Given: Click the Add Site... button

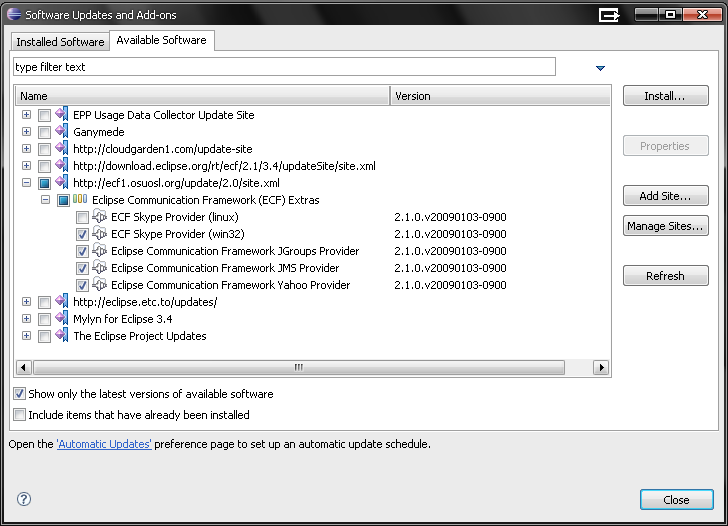Looking at the screenshot, I should [x=665, y=196].
